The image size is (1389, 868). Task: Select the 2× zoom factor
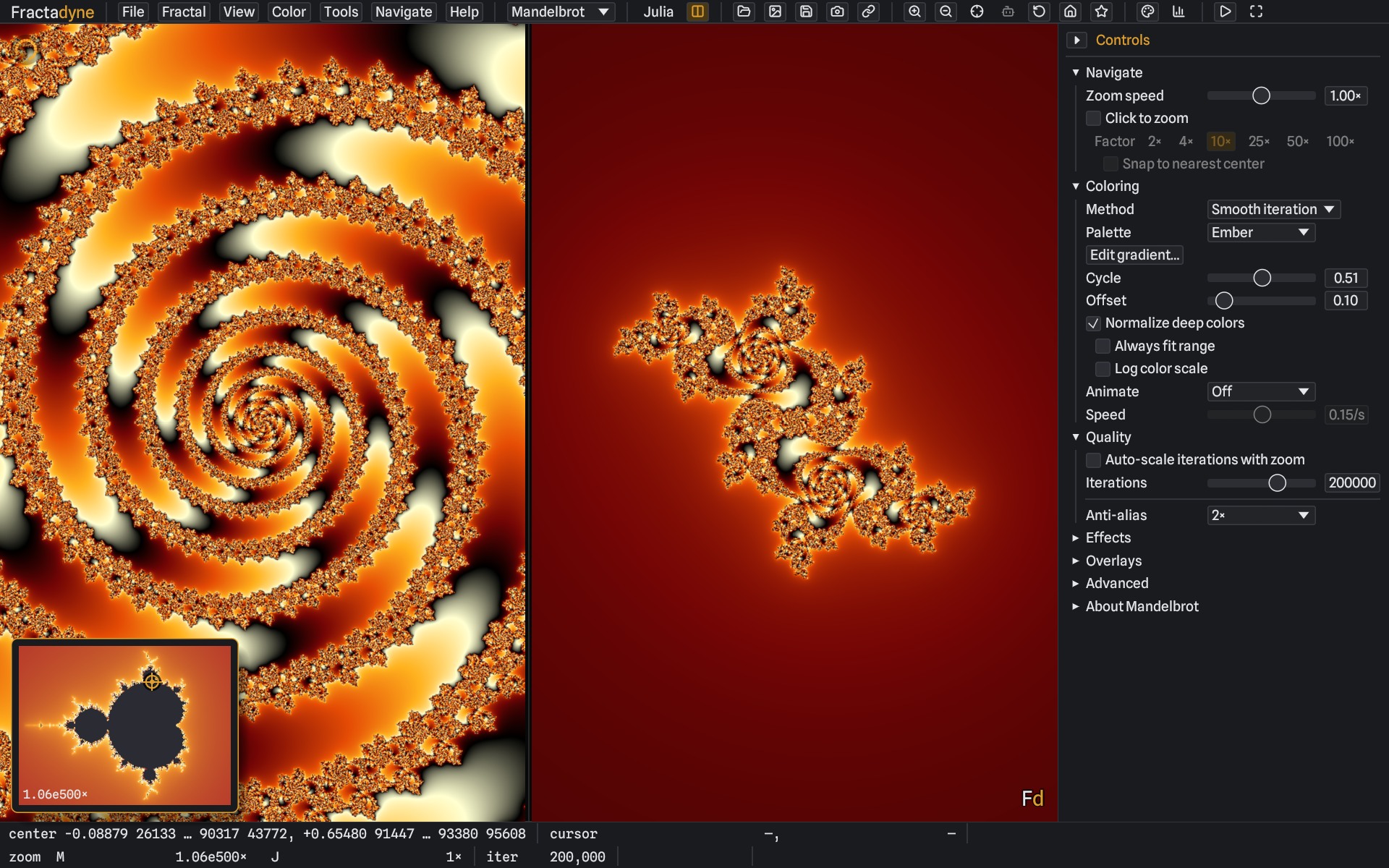1155,141
